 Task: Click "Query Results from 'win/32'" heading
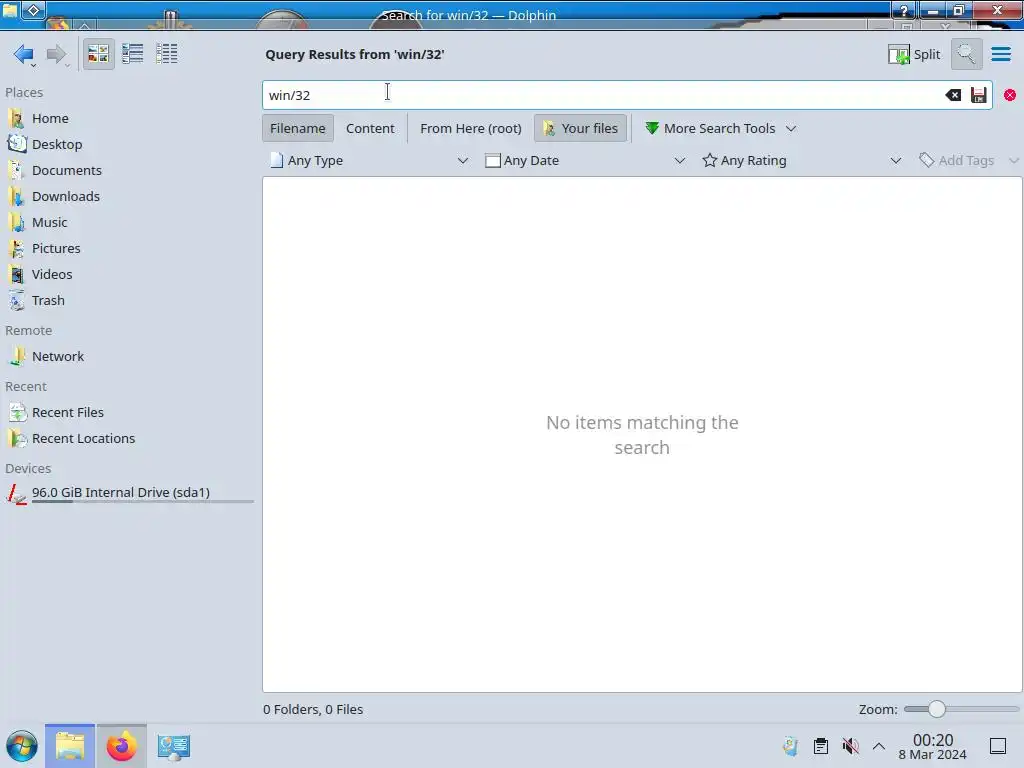[355, 54]
